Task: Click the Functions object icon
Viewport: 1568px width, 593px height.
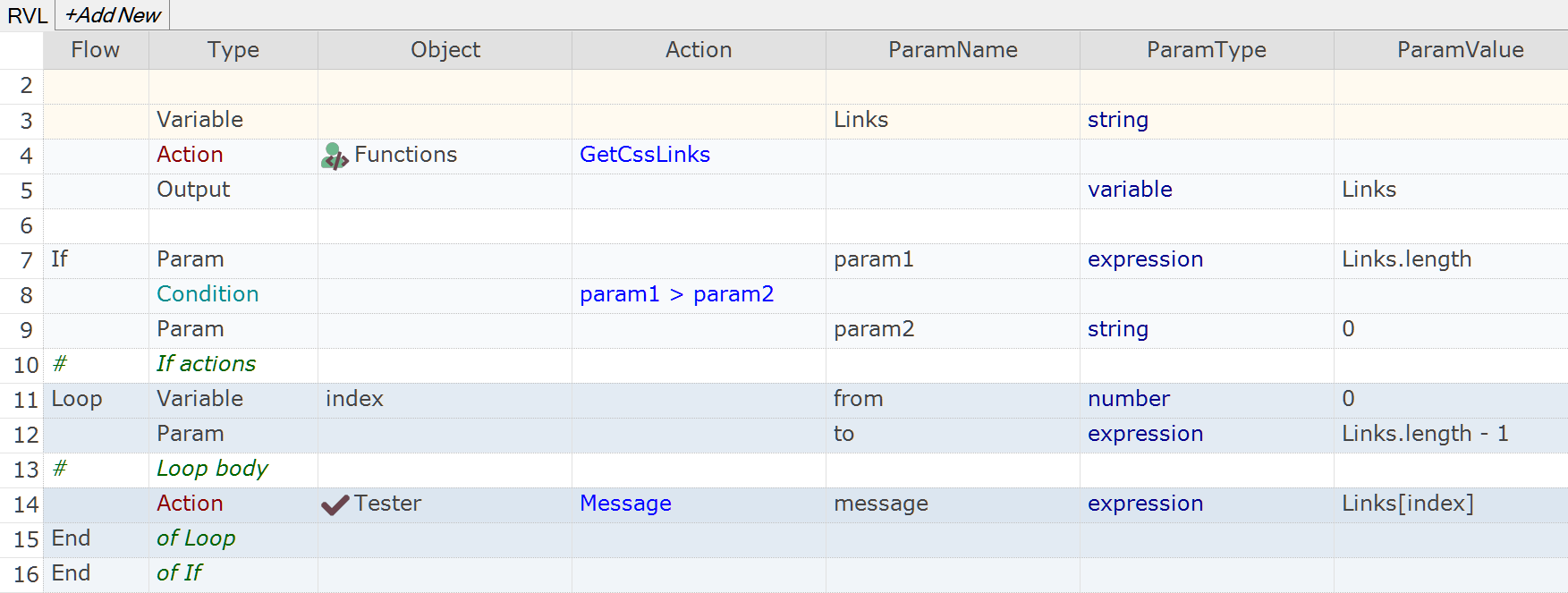Action: point(335,157)
